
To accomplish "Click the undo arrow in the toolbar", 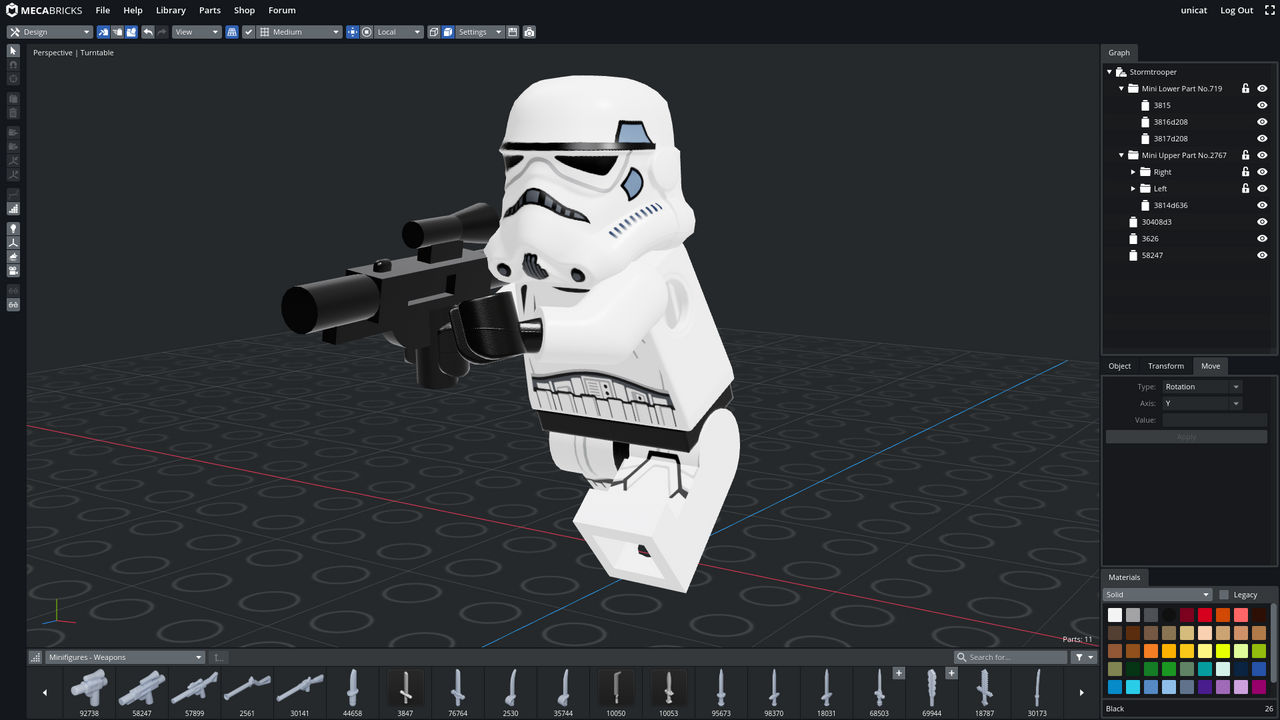I will pyautogui.click(x=148, y=32).
